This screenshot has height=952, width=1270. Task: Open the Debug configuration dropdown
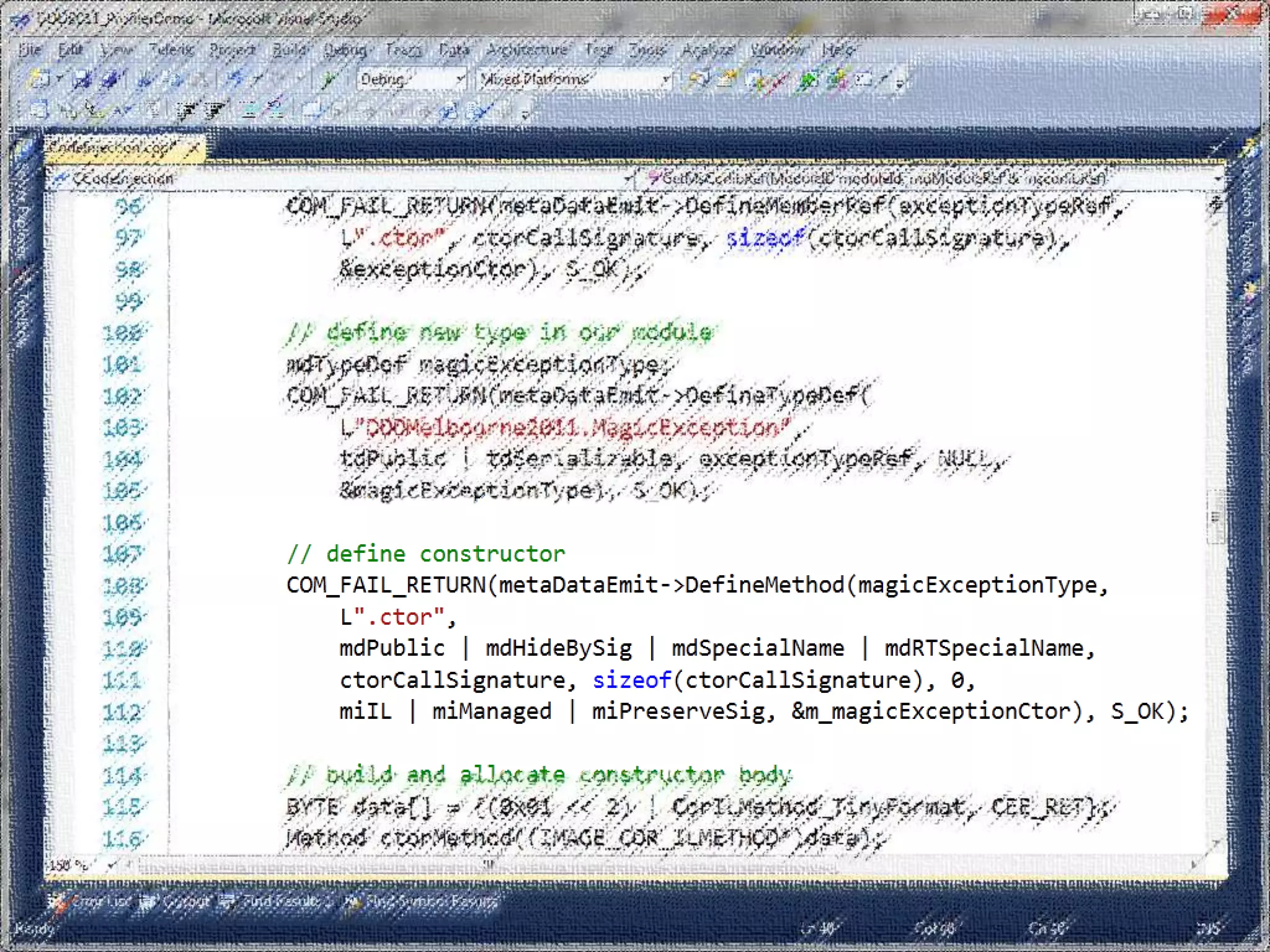coord(460,79)
